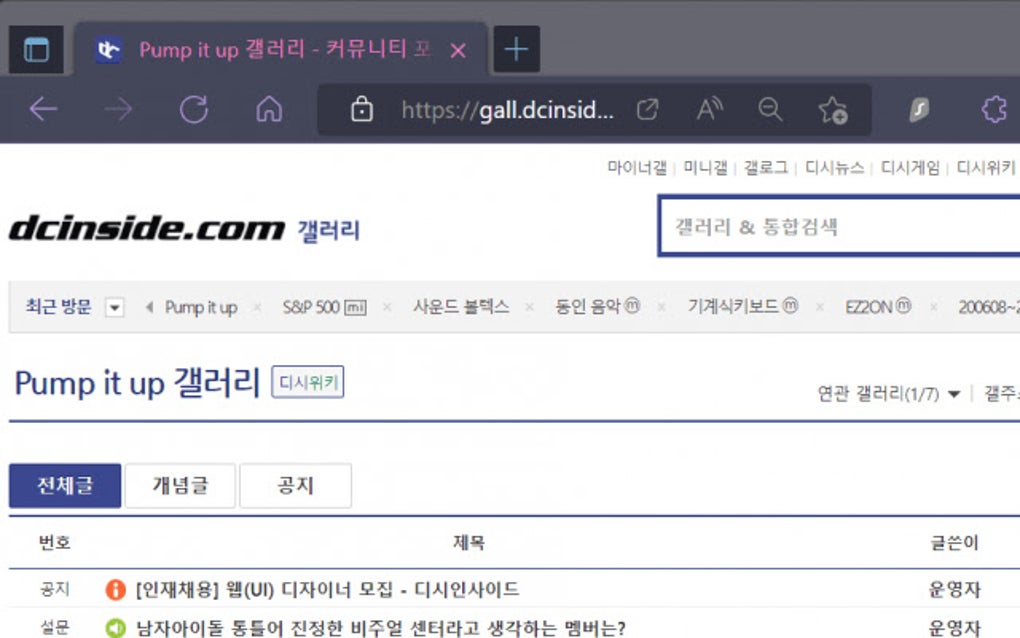The image size is (1020, 638).
Task: Click the dcinside.com logo
Action: pyautogui.click(x=147, y=229)
